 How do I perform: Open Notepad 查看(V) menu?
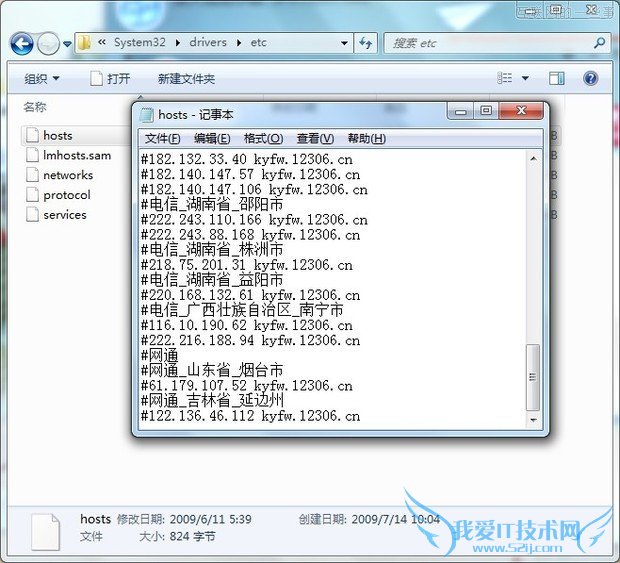pyautogui.click(x=316, y=138)
